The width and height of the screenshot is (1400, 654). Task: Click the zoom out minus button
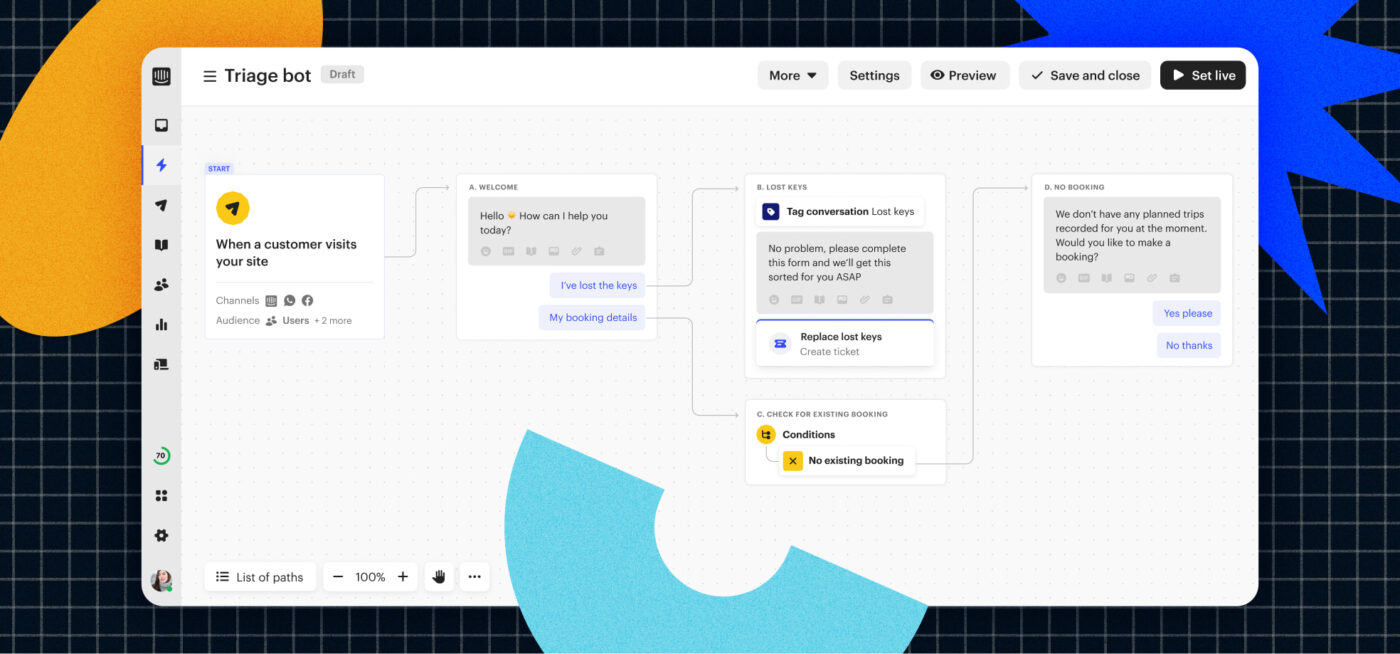(x=338, y=577)
